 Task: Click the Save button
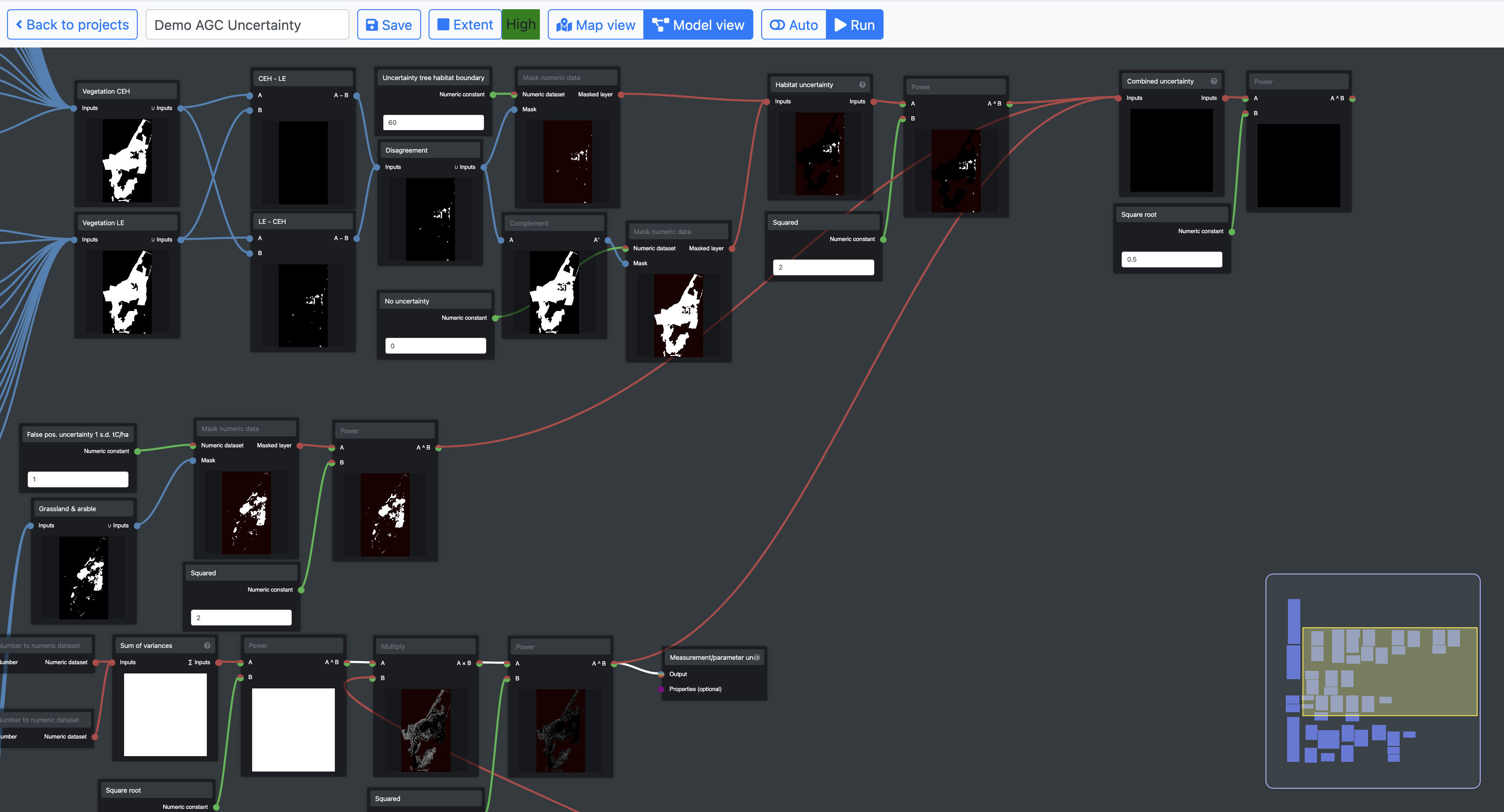388,25
